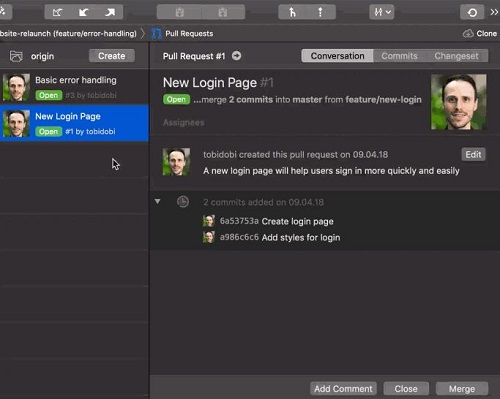Image resolution: width=500 pixels, height=399 pixels.
Task: Collapse the 2 commits added section
Action: [x=158, y=201]
